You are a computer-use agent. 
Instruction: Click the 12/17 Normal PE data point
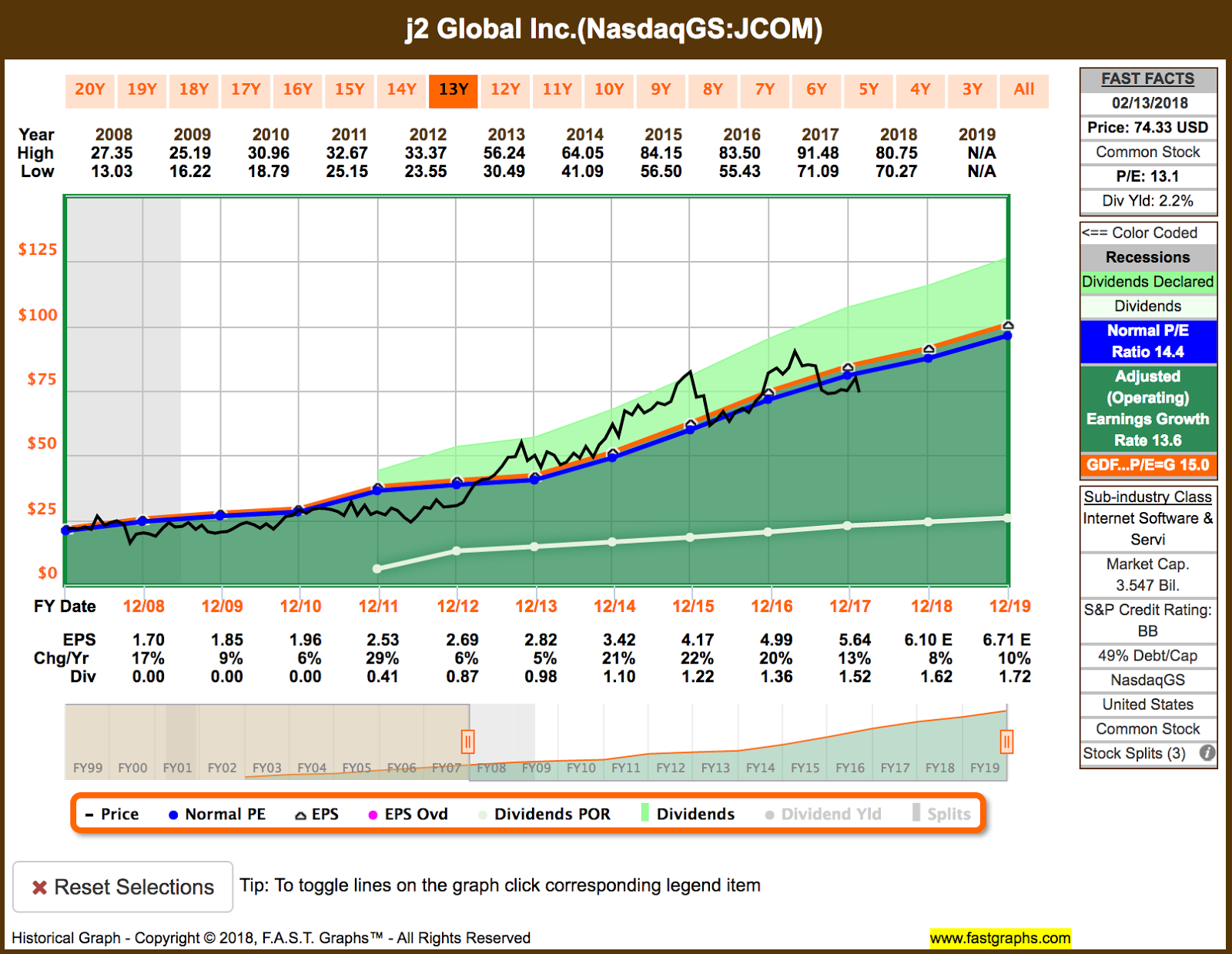848,375
